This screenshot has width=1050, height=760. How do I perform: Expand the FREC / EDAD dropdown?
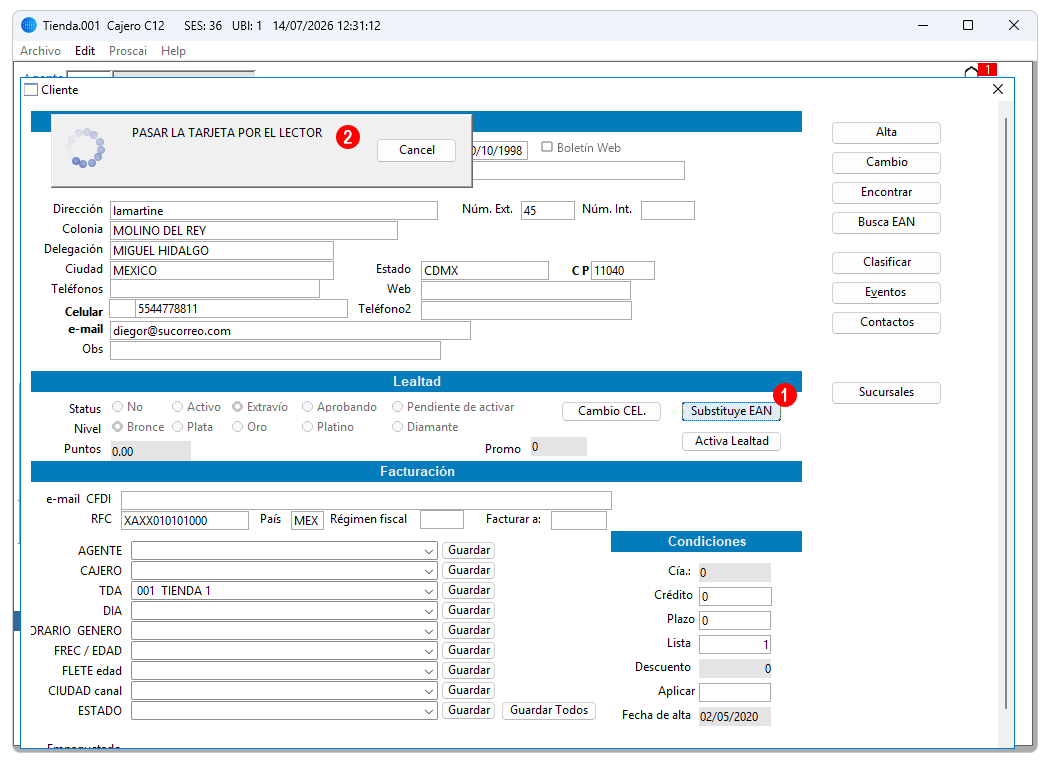pyautogui.click(x=429, y=652)
